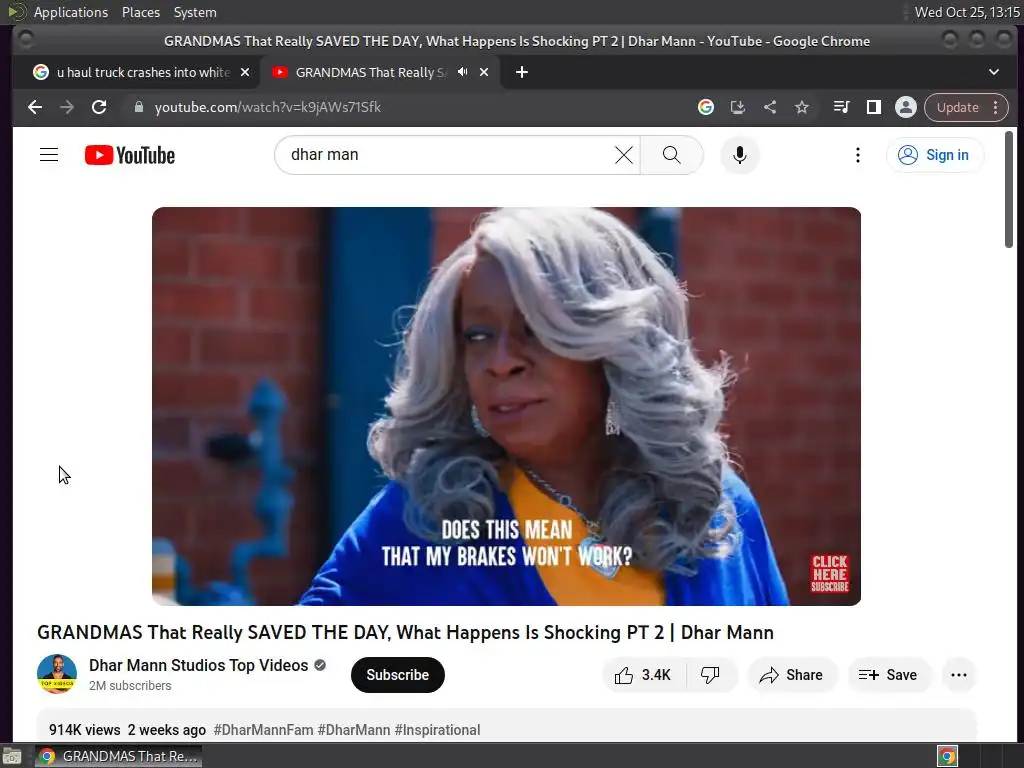The image size is (1024, 768).
Task: Reload the YouTube page
Action: coord(99,107)
